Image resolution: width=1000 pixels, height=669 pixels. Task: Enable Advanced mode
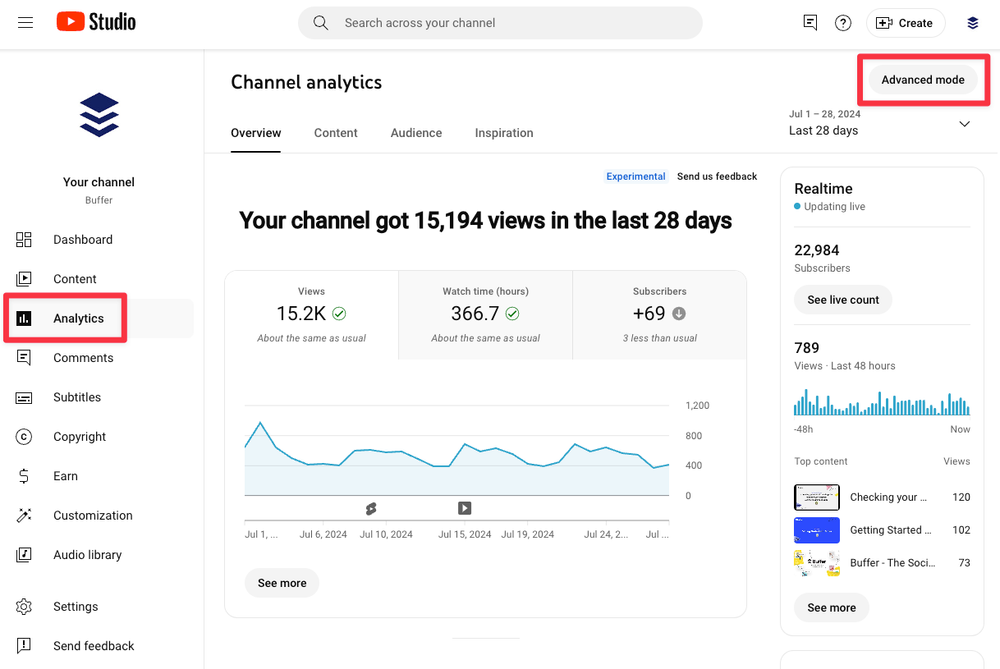click(x=921, y=79)
